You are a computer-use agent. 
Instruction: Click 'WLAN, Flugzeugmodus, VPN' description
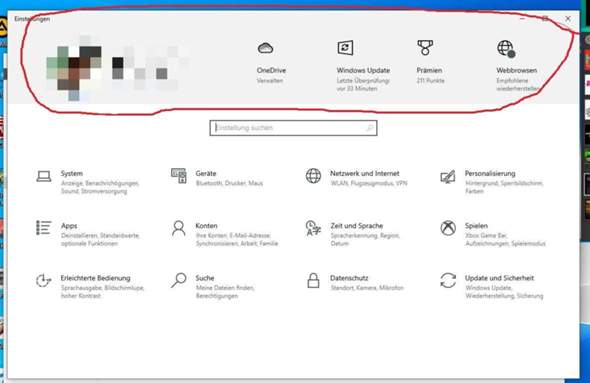(369, 183)
